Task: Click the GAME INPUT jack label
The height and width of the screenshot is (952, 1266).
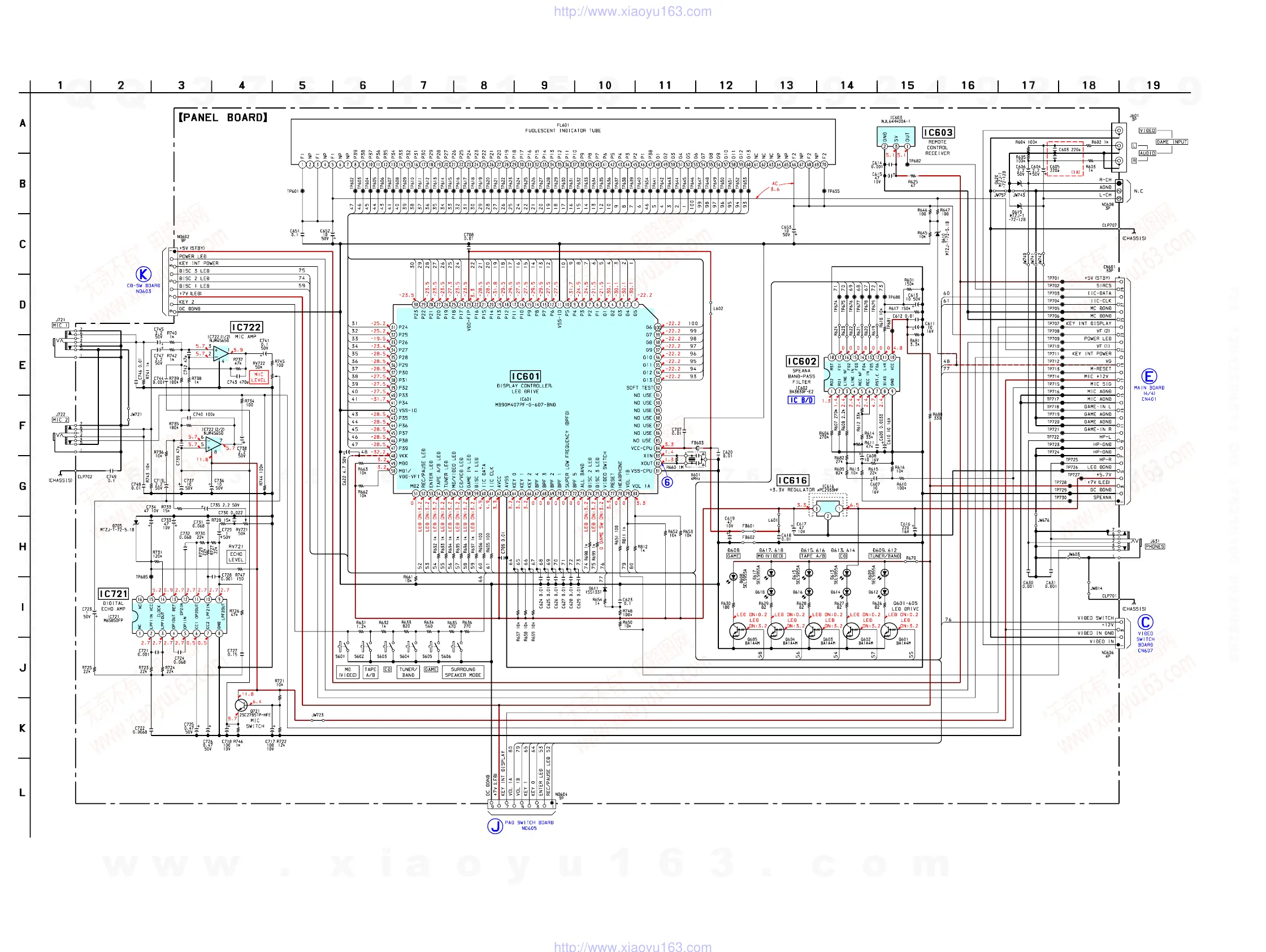Action: coord(1171,142)
